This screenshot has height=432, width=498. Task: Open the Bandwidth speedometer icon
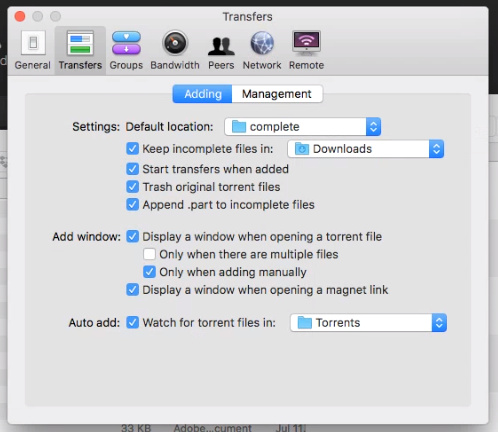click(175, 43)
